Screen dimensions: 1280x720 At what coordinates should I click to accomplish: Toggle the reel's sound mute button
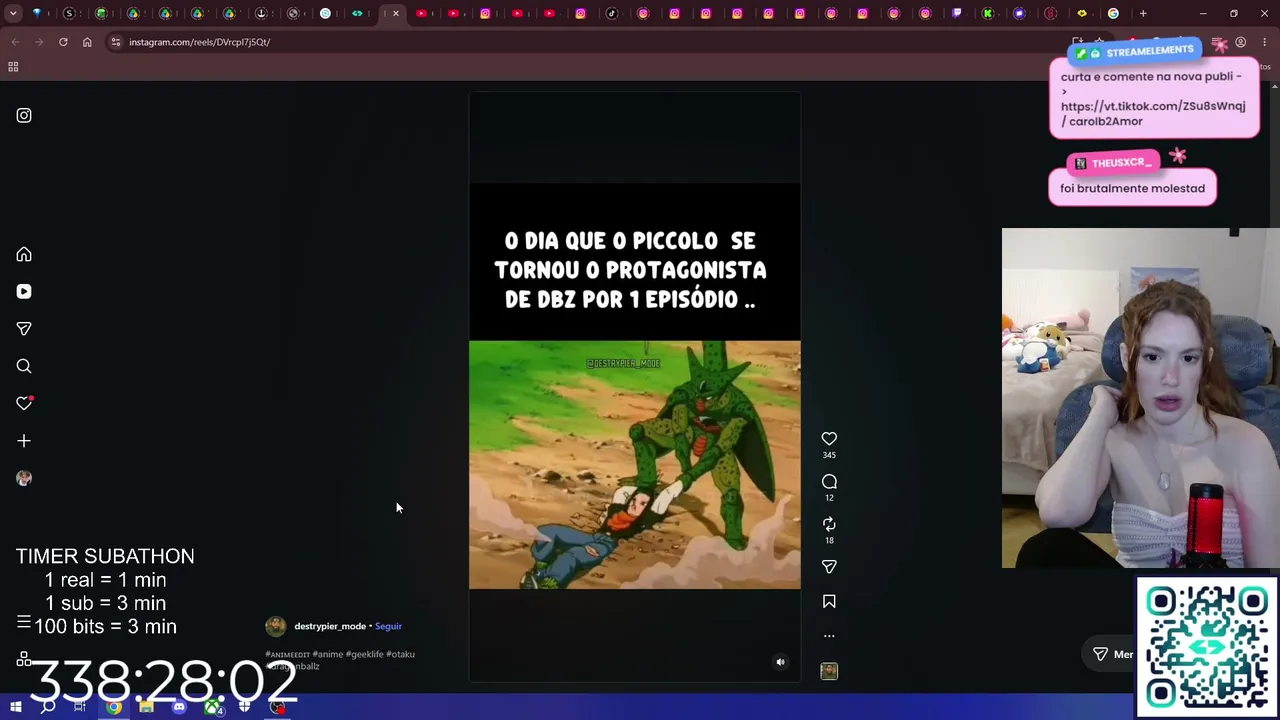coord(781,661)
